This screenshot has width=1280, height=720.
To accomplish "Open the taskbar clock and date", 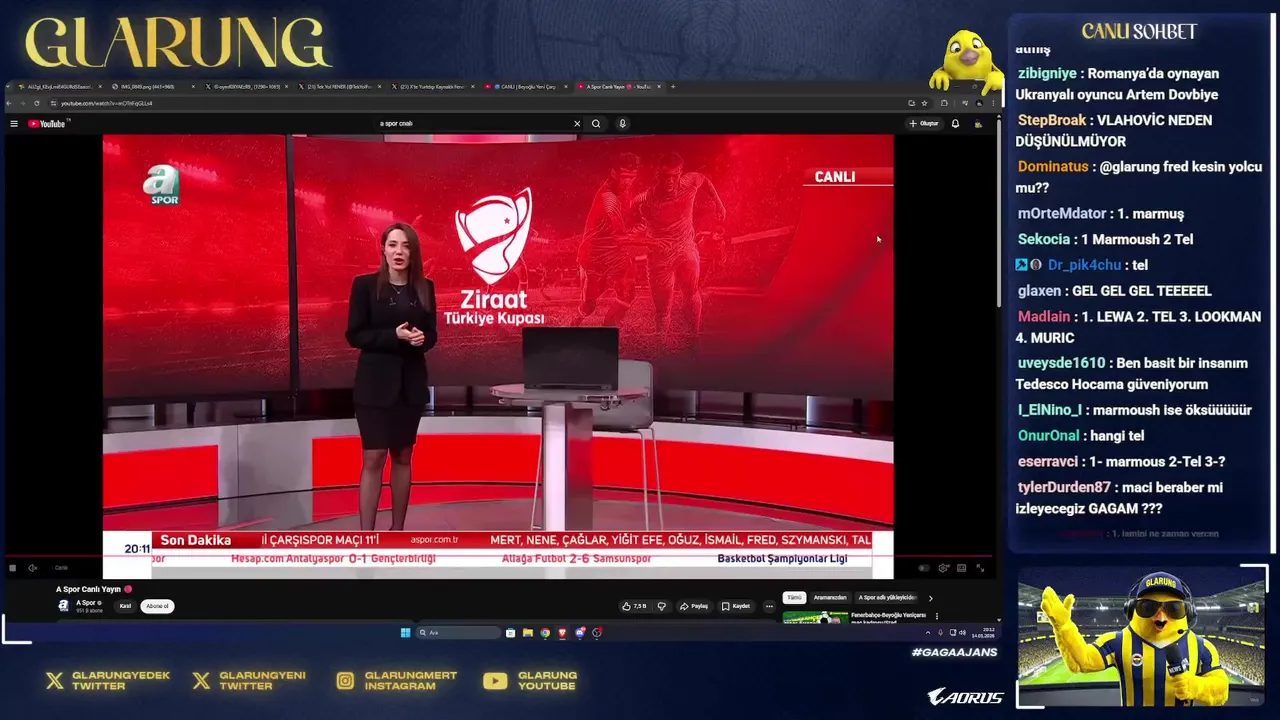I will click(x=985, y=633).
